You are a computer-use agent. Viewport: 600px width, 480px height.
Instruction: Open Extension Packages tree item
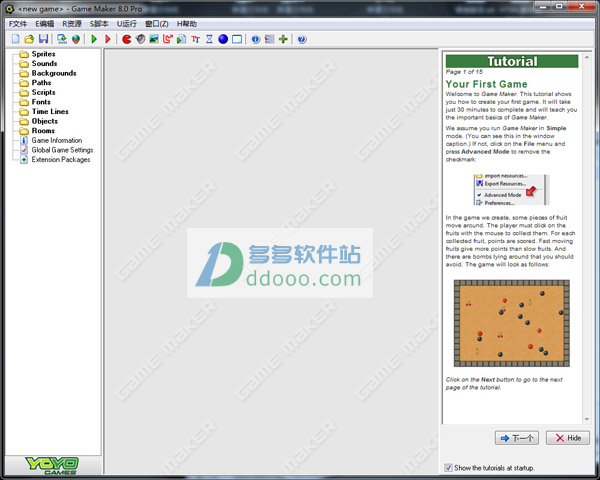point(60,159)
